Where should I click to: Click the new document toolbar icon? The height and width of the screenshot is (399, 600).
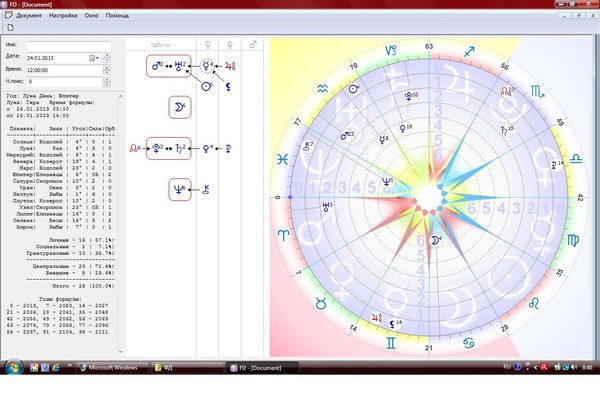(11, 28)
